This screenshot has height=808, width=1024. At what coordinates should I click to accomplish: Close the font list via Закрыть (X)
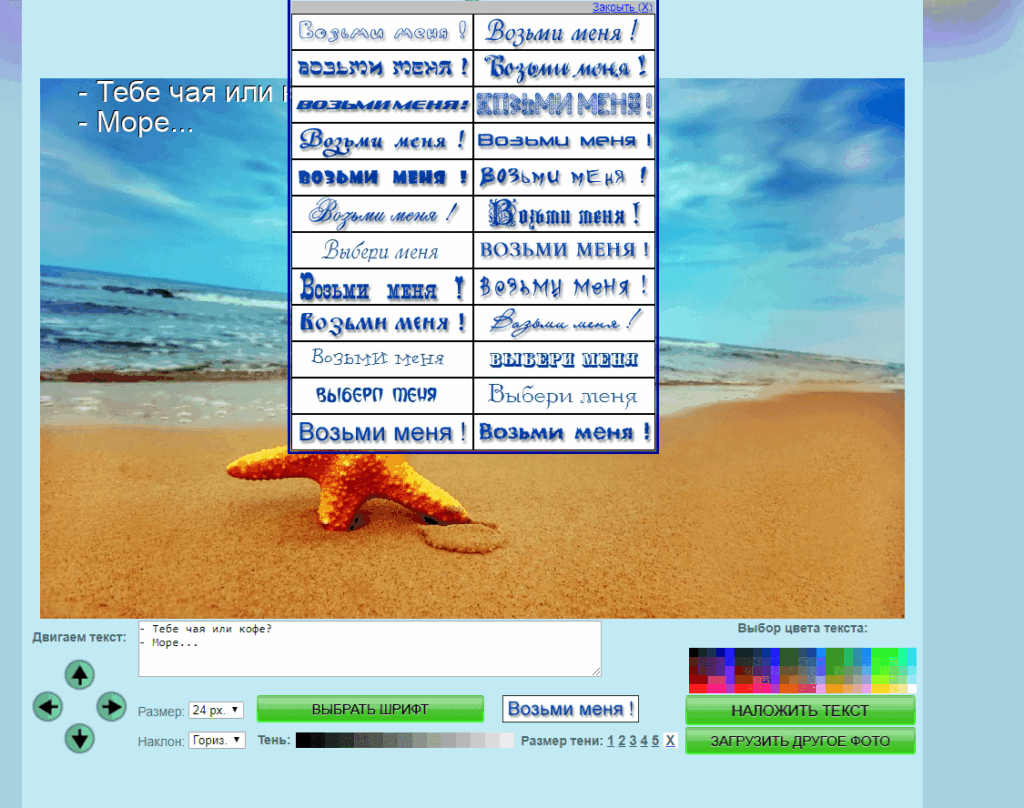click(x=622, y=7)
